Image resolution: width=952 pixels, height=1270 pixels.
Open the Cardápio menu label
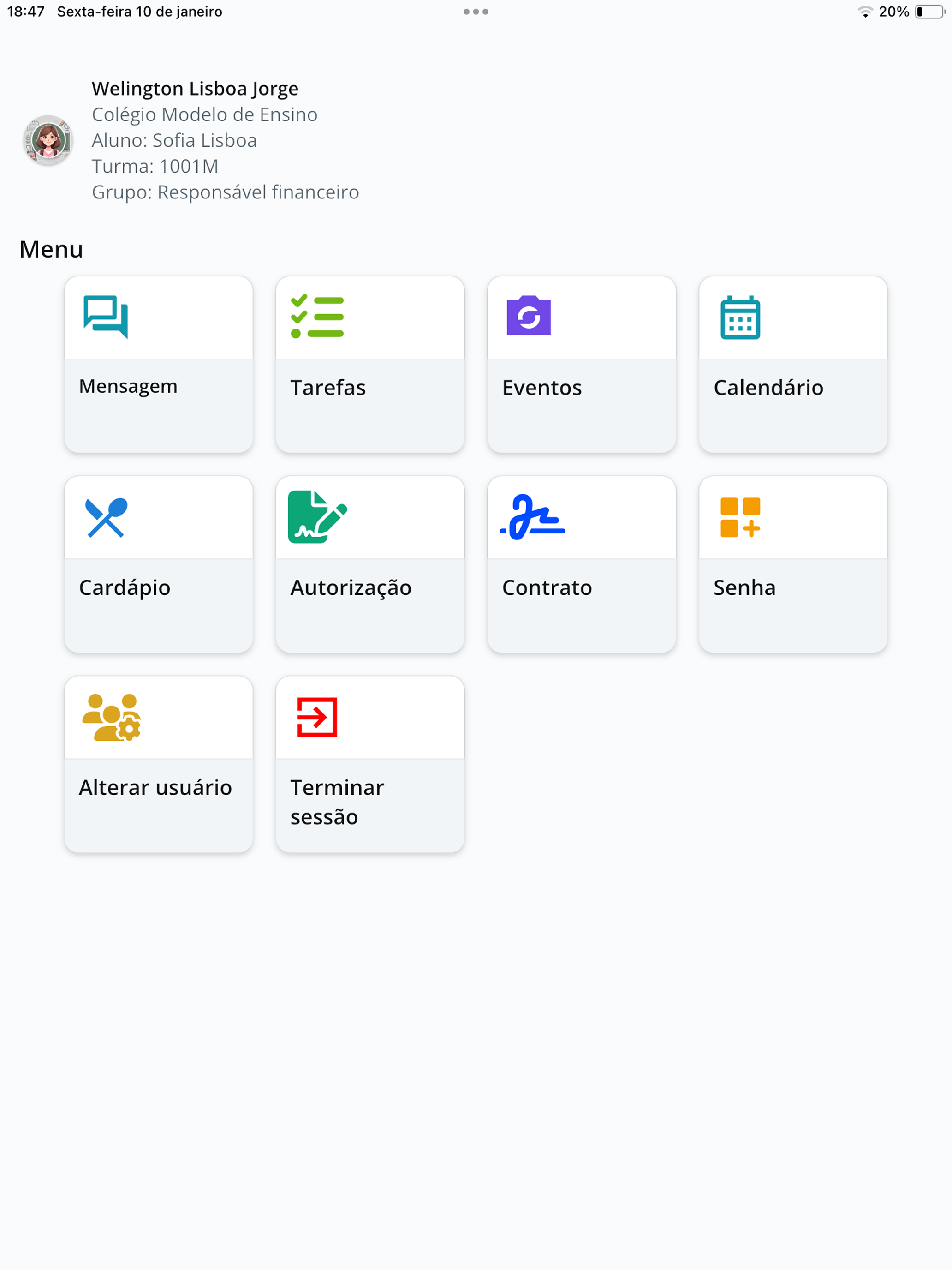pos(125,588)
